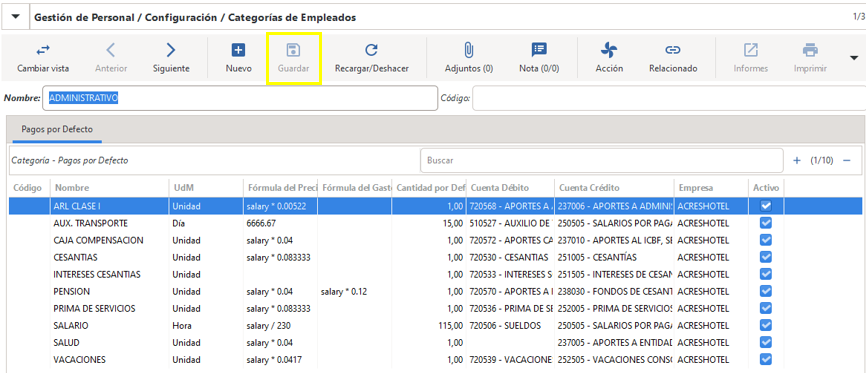Select the INTERESES CESANTIAS row
Viewport: 866px width, 373px height.
[435, 274]
